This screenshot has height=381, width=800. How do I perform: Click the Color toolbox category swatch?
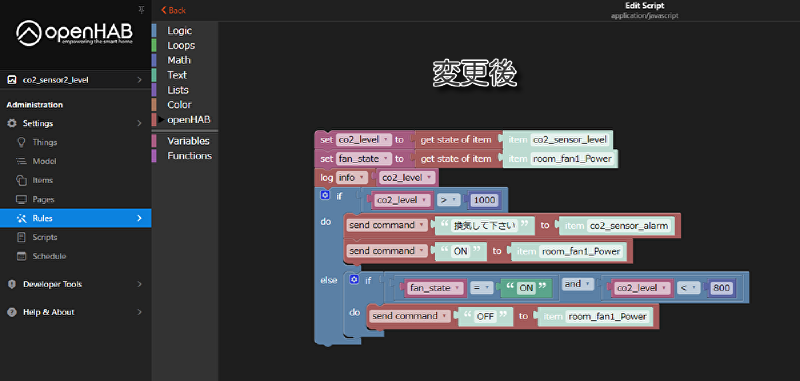[154, 105]
